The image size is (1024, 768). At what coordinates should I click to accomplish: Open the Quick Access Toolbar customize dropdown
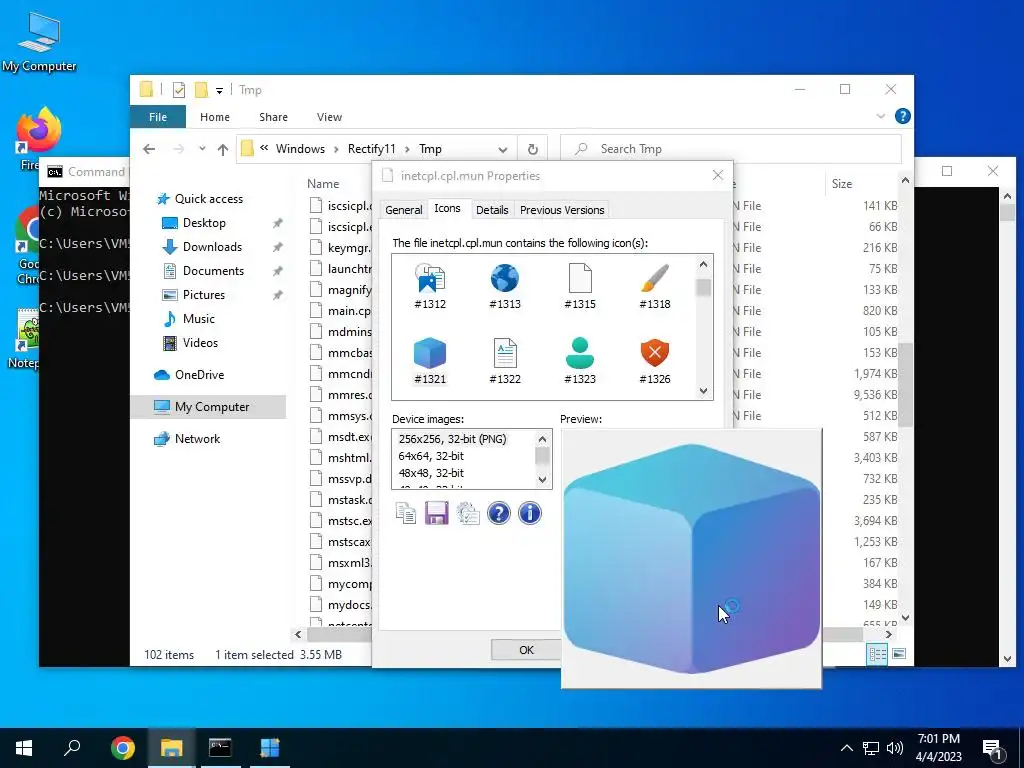(x=219, y=91)
